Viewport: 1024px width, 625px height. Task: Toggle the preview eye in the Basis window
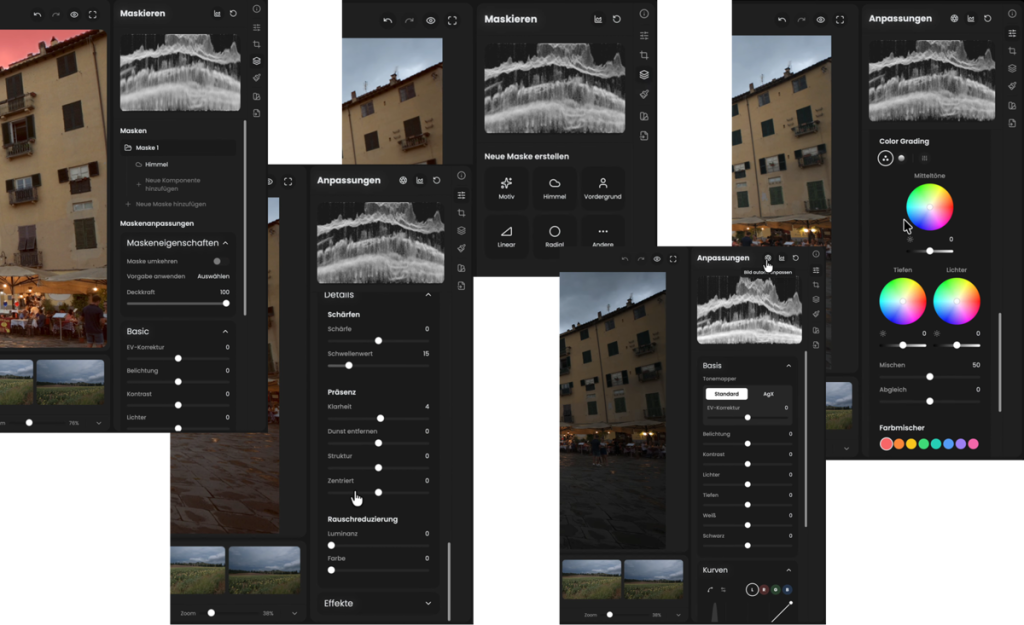click(x=657, y=259)
